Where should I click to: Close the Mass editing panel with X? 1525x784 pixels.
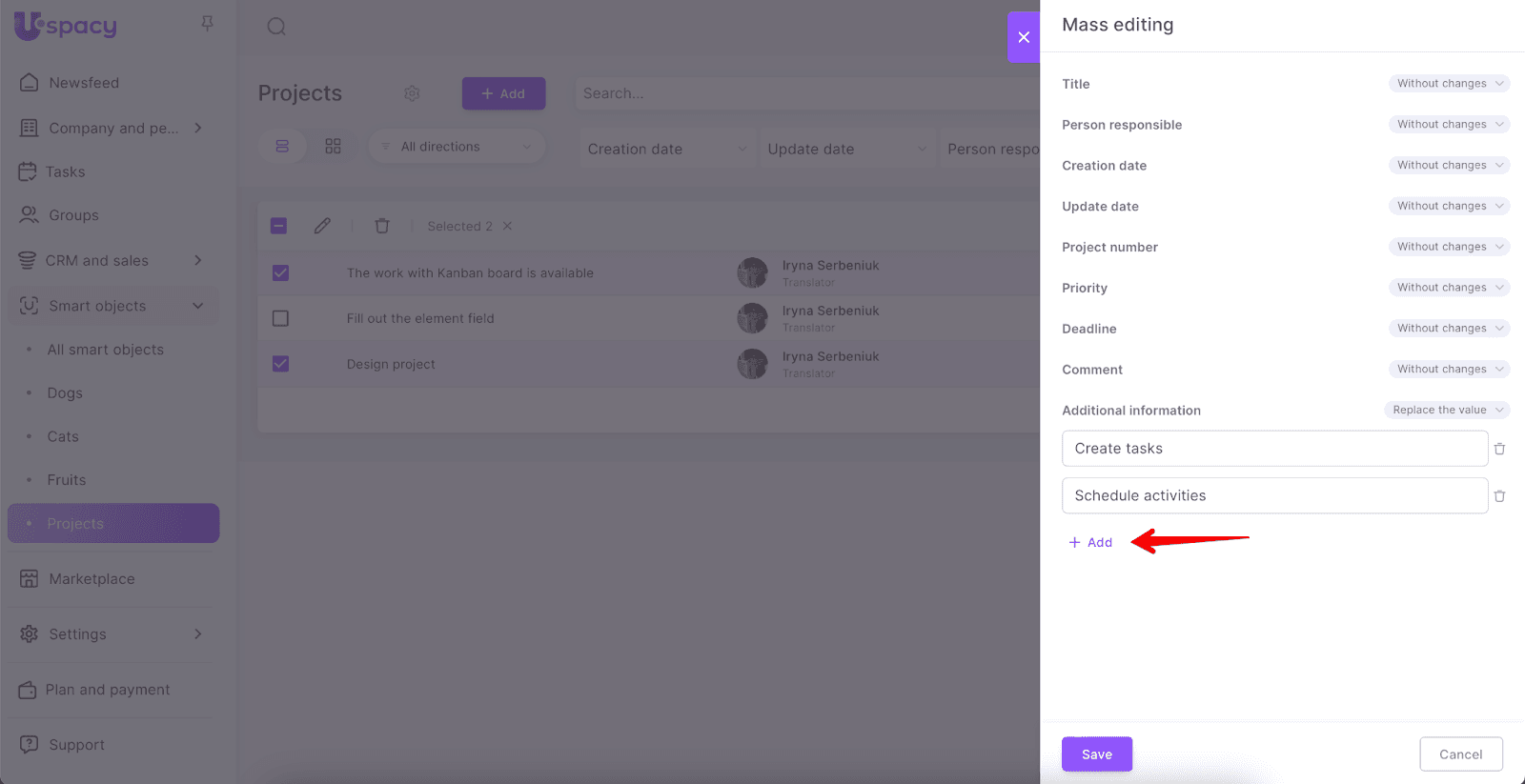(1024, 37)
